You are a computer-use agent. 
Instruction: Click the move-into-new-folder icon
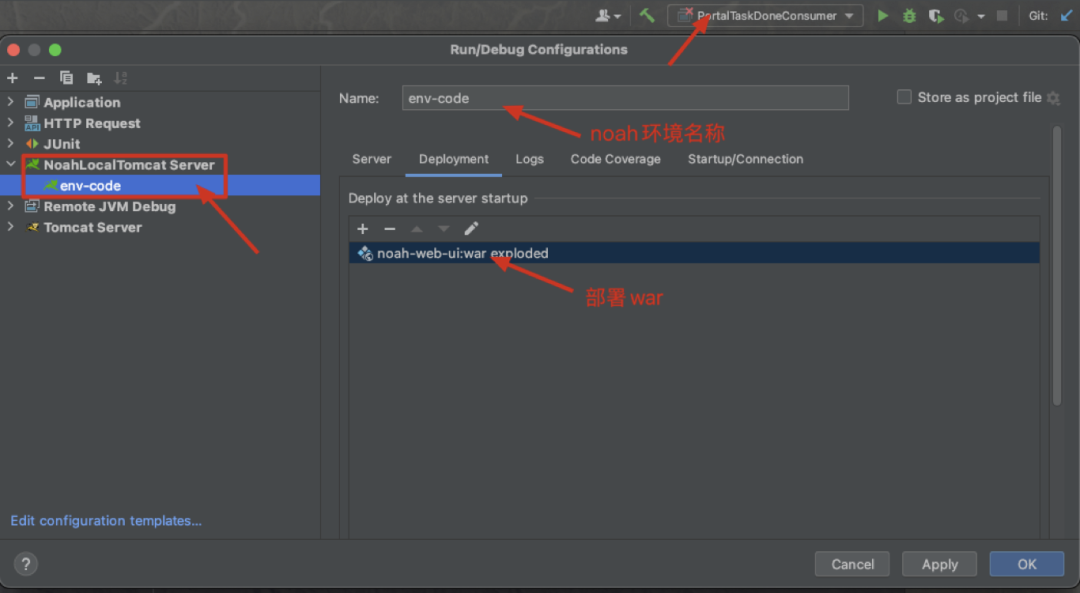click(x=94, y=78)
